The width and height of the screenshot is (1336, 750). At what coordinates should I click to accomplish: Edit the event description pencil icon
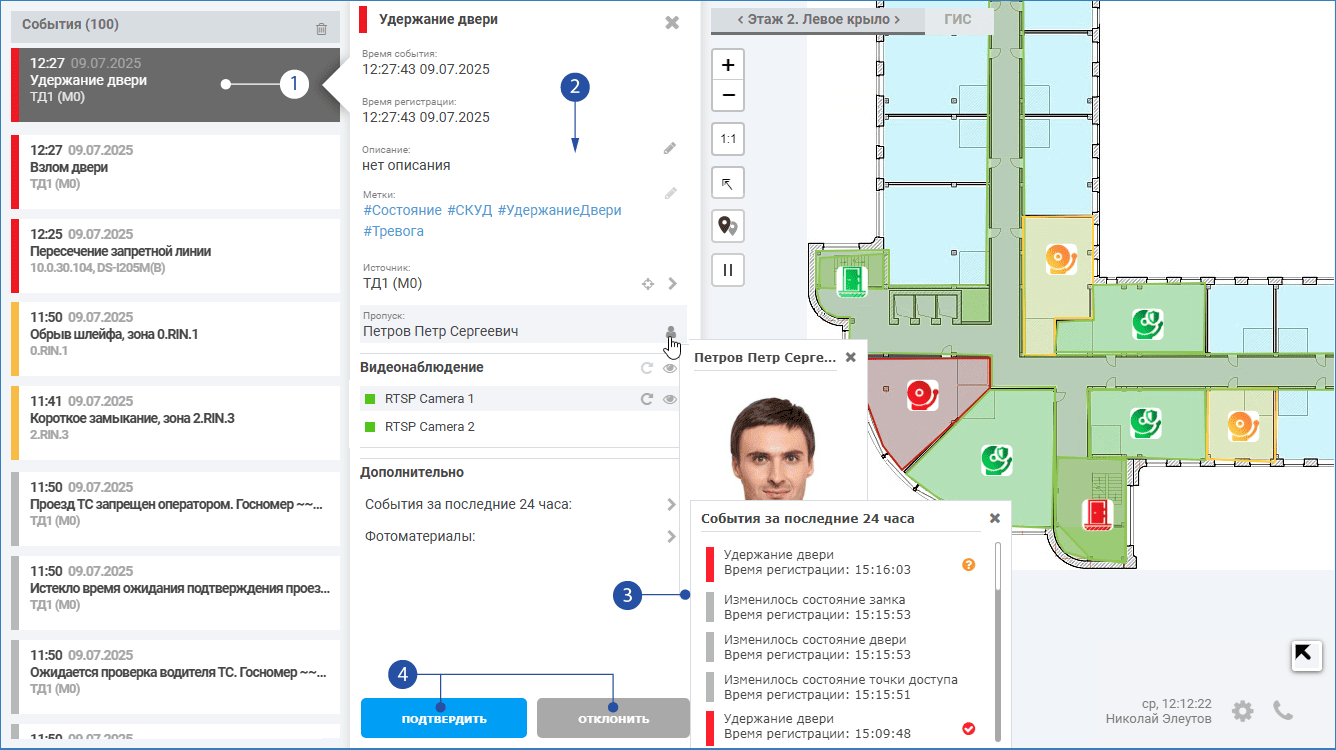pos(670,149)
